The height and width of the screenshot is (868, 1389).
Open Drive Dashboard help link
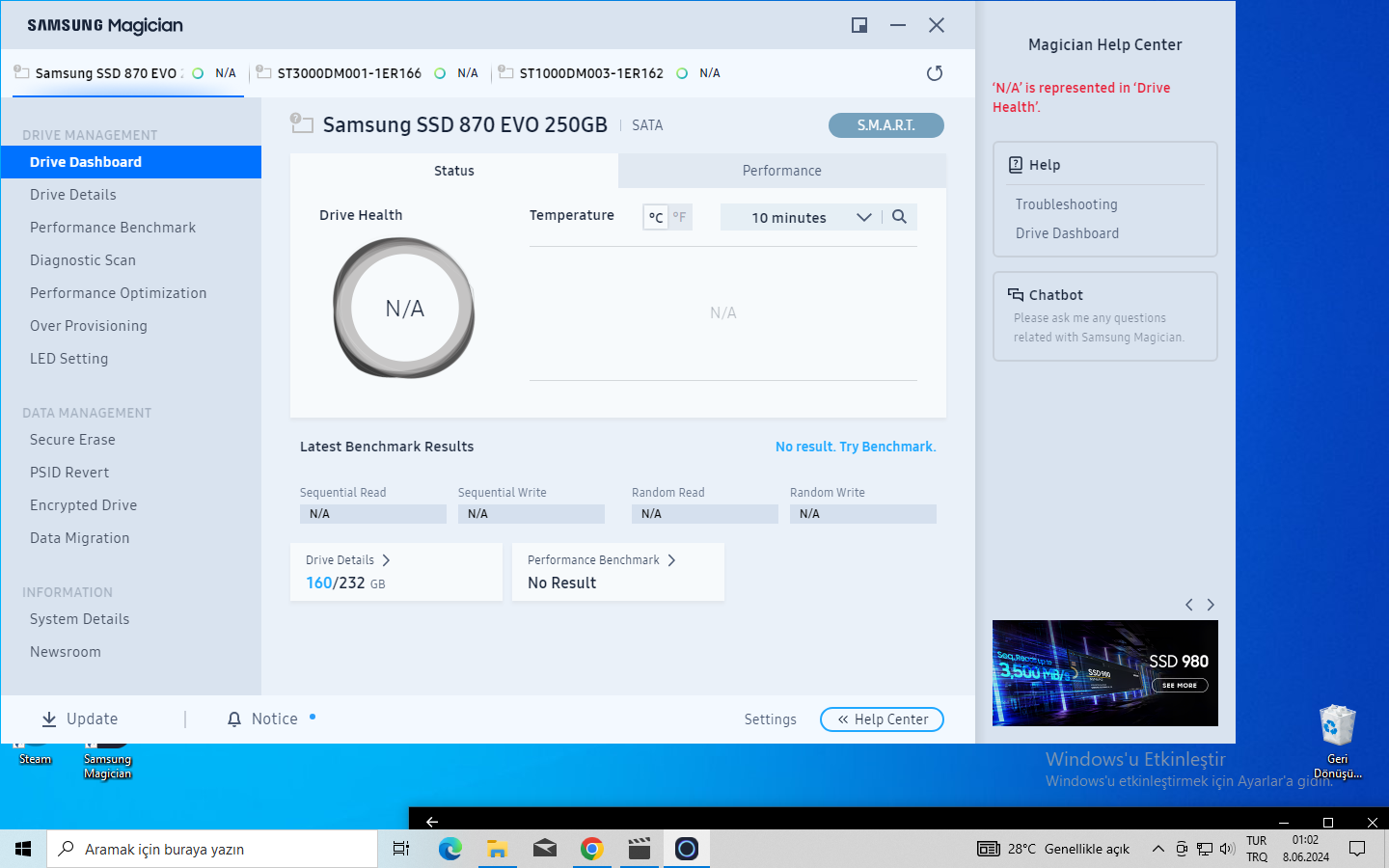[x=1068, y=233]
